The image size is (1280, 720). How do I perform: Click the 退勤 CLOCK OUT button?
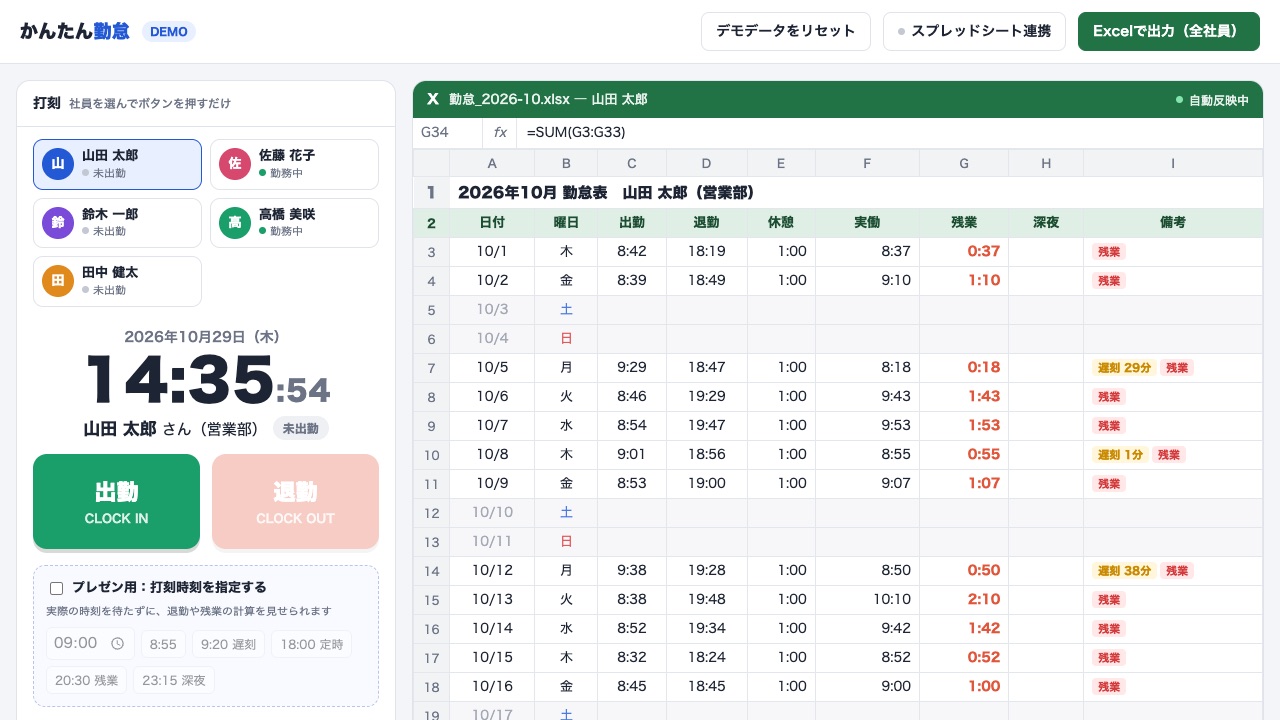pos(295,502)
